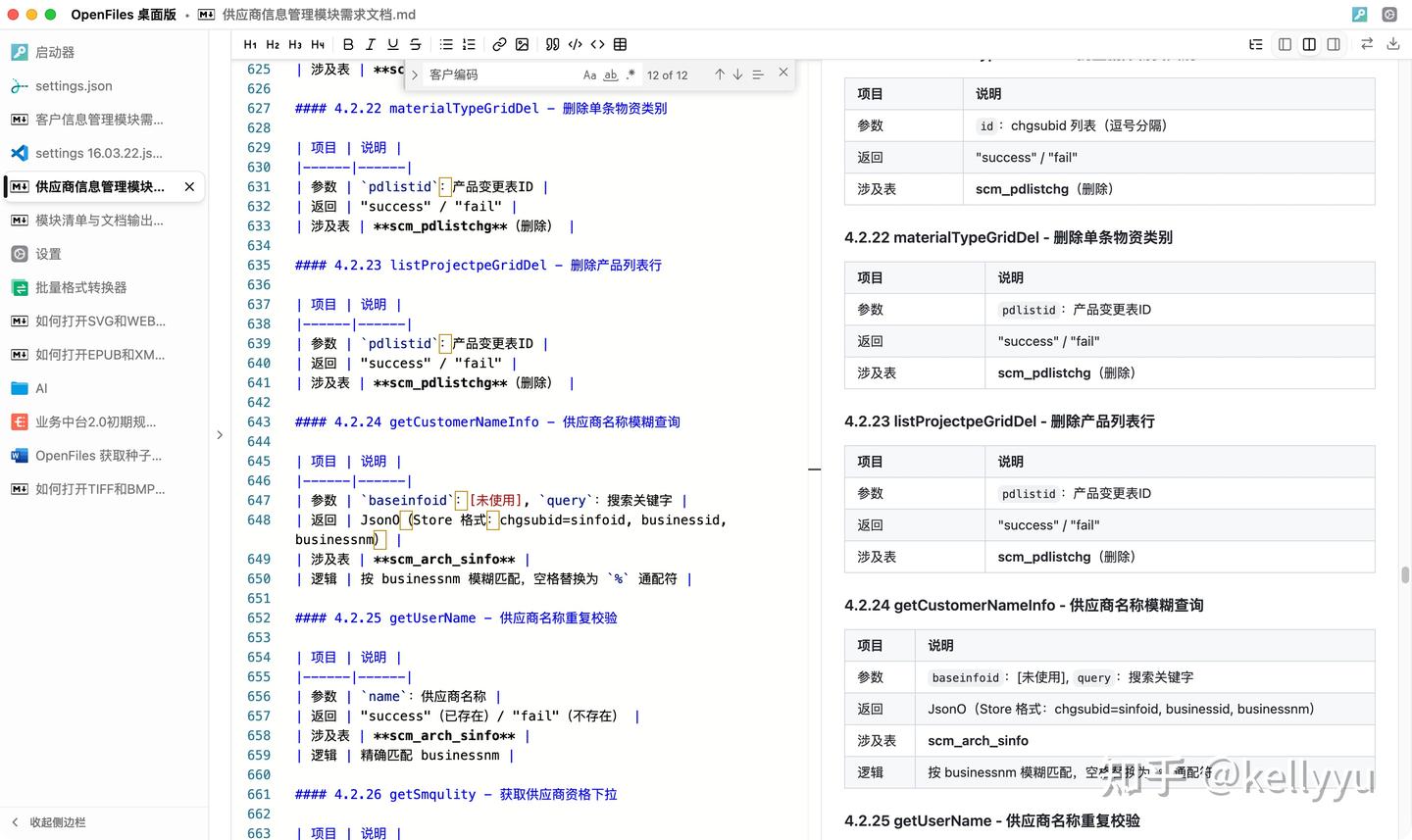Toggle match case in find bar

pyautogui.click(x=589, y=74)
